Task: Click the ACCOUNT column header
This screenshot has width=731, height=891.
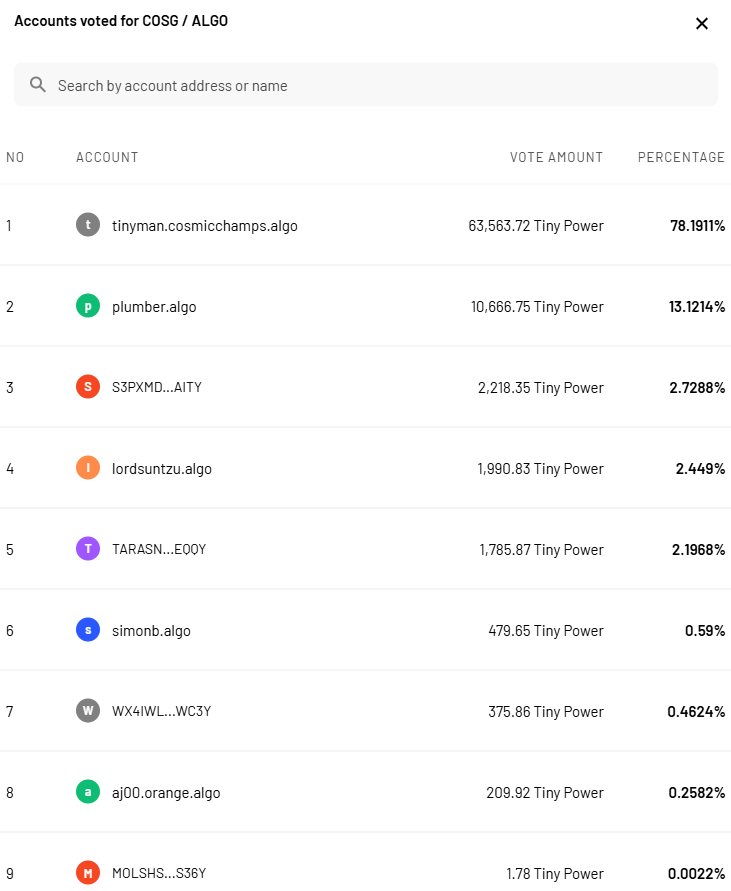Action: pos(107,157)
